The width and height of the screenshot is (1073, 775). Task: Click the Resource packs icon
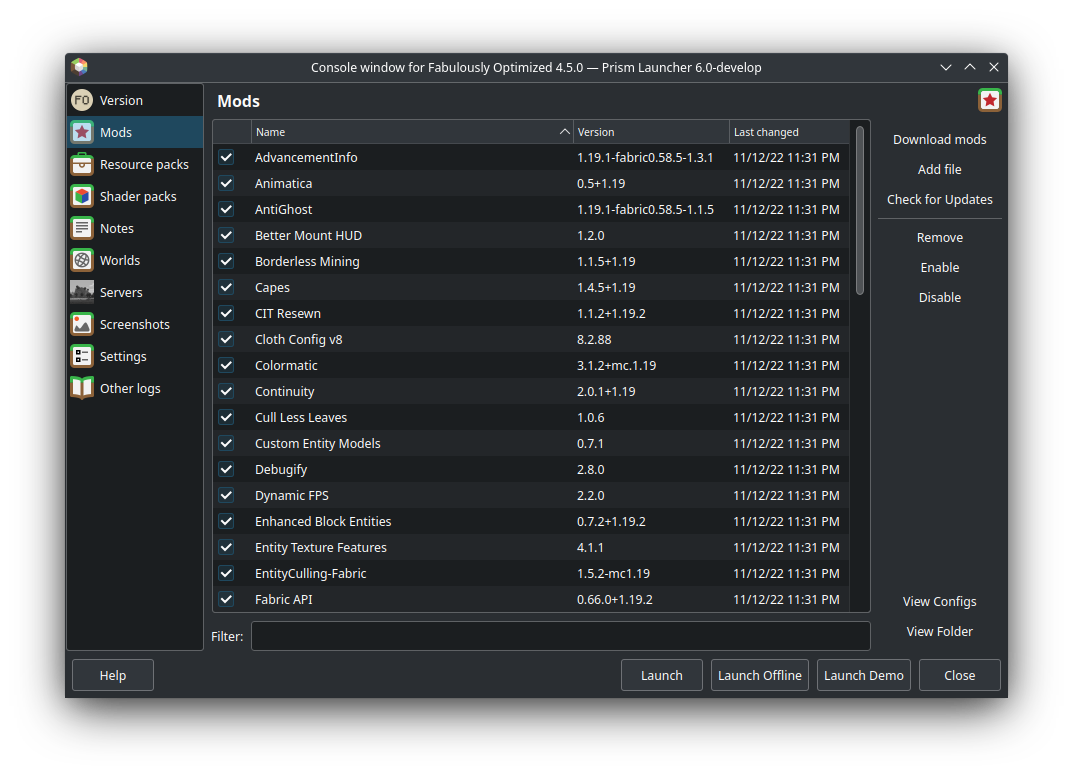tap(82, 165)
